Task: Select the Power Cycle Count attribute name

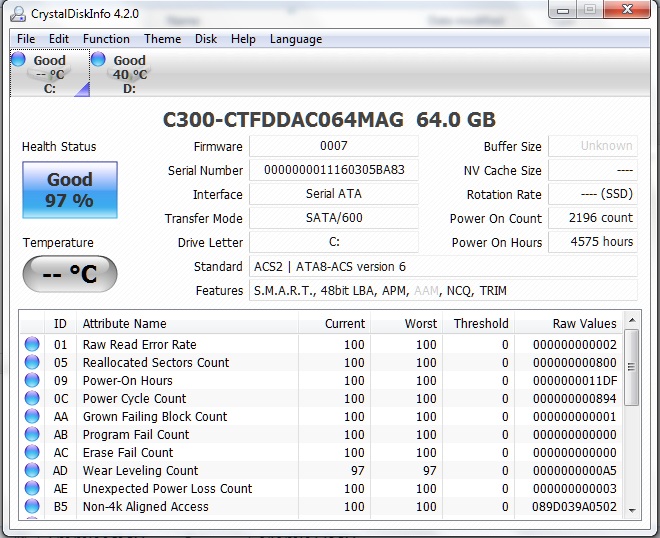Action: (x=134, y=399)
